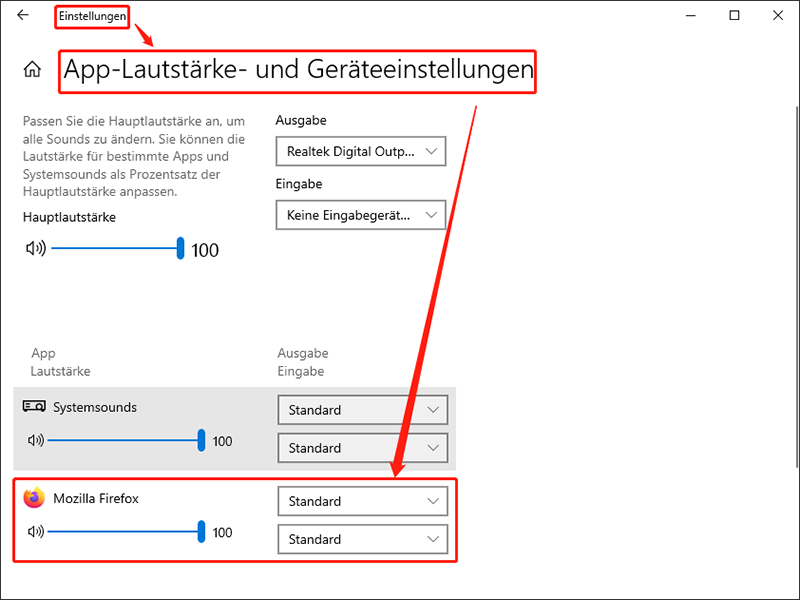Click the back arrow in the title bar
Screen dimensions: 800x600
click(23, 16)
